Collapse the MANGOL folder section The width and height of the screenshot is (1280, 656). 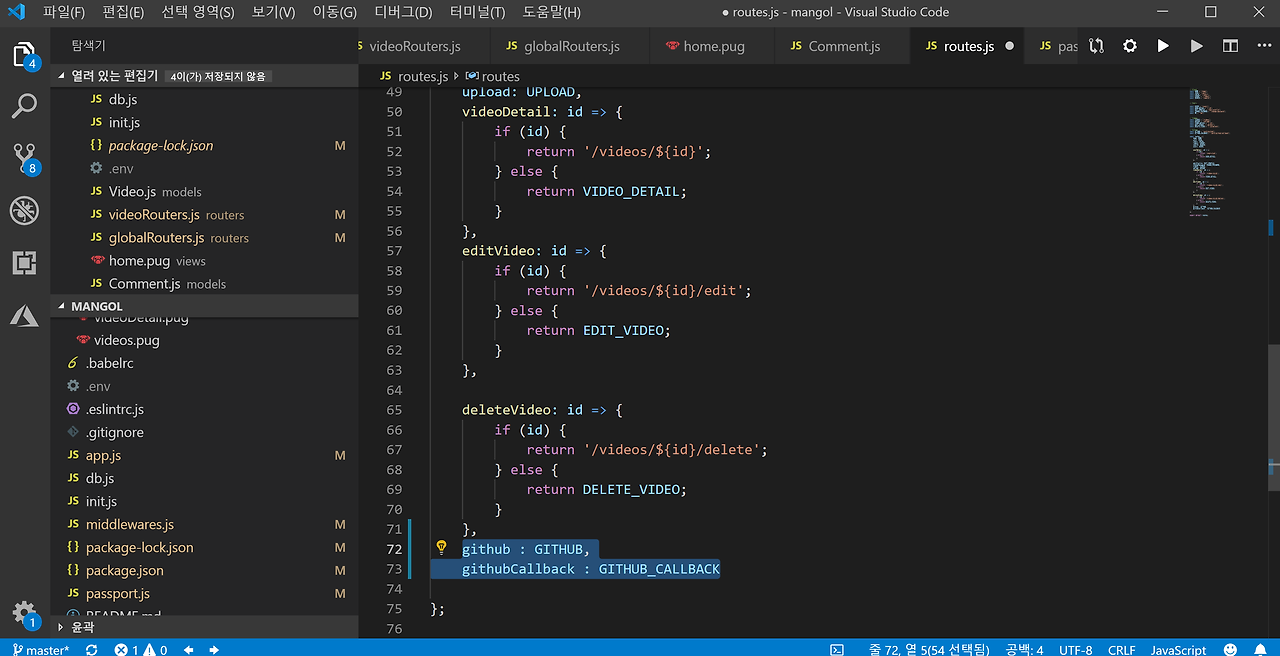(x=204, y=306)
